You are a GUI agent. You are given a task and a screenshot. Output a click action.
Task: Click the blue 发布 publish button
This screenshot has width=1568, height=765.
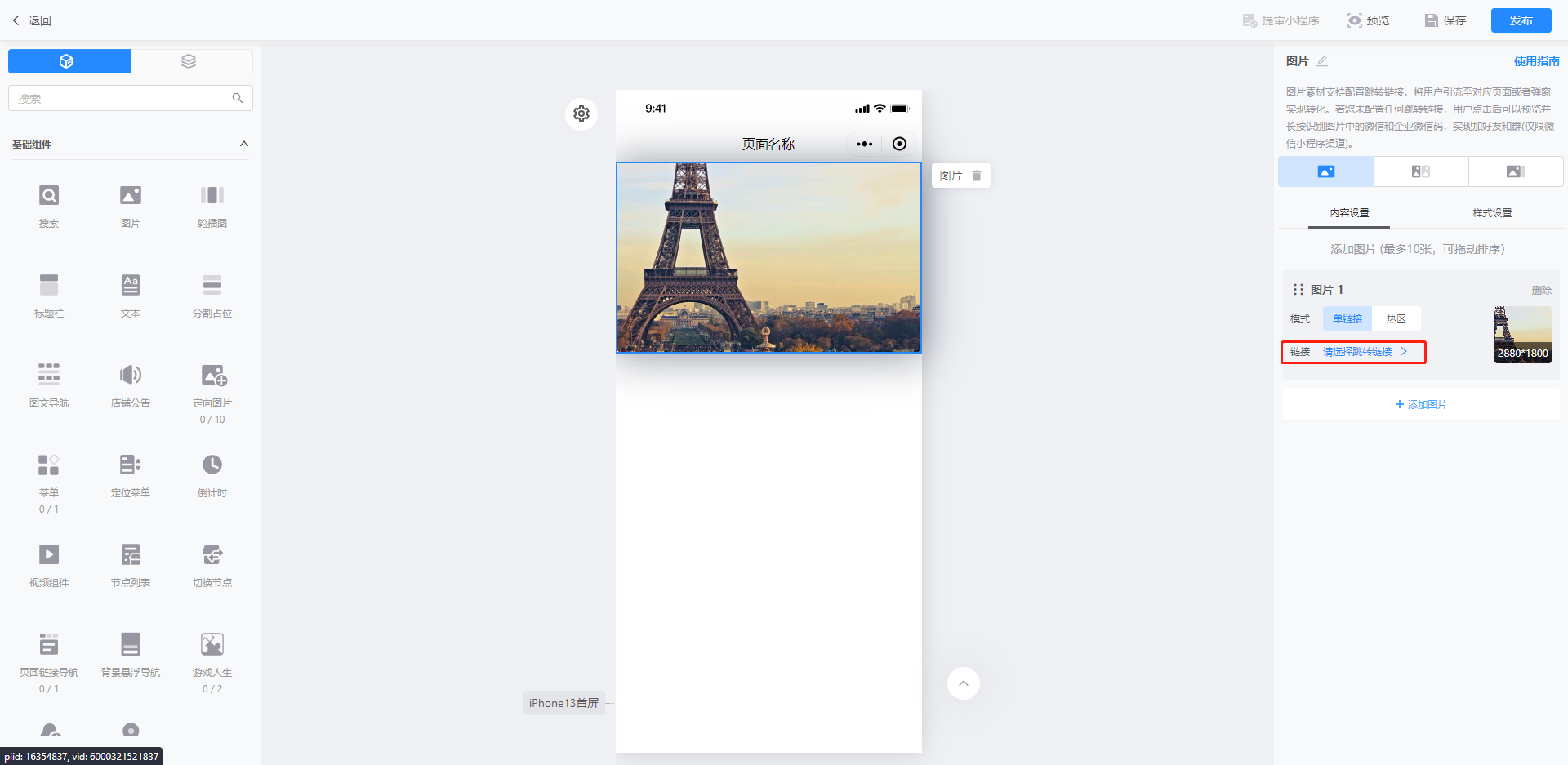point(1521,20)
